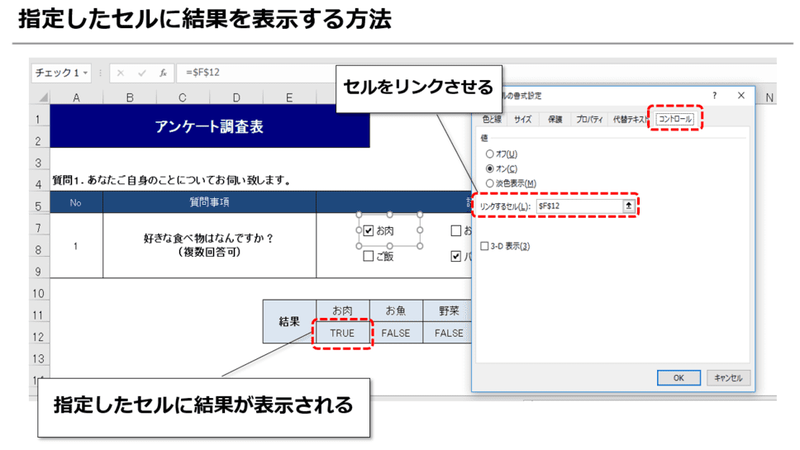Click the collapse dialog range picker icon

(x=629, y=206)
